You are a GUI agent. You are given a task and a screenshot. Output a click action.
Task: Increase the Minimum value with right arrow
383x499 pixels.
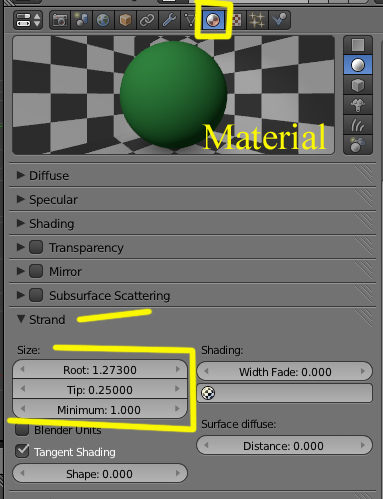(178, 409)
